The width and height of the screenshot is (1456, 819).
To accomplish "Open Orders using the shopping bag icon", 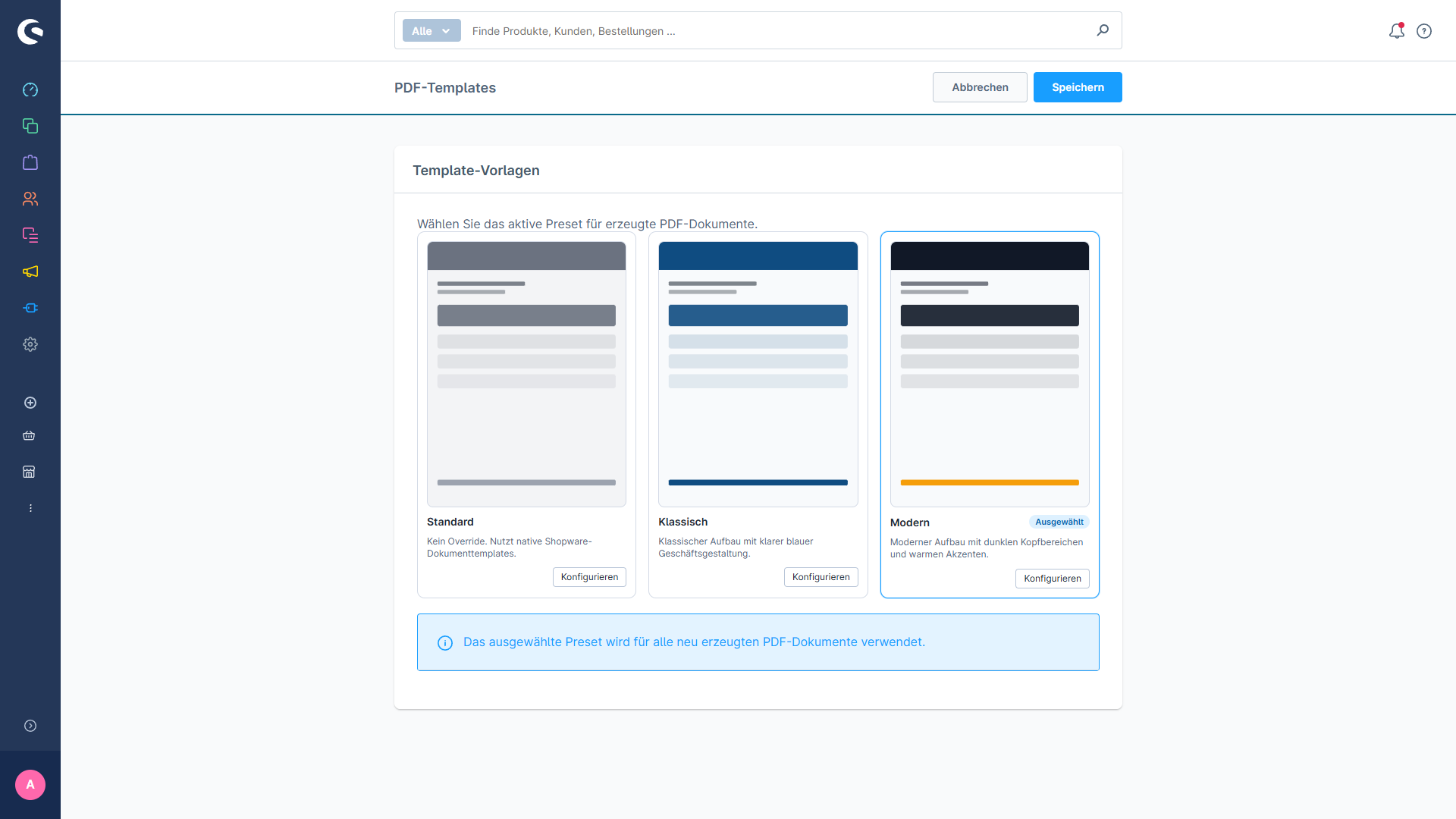I will click(30, 162).
